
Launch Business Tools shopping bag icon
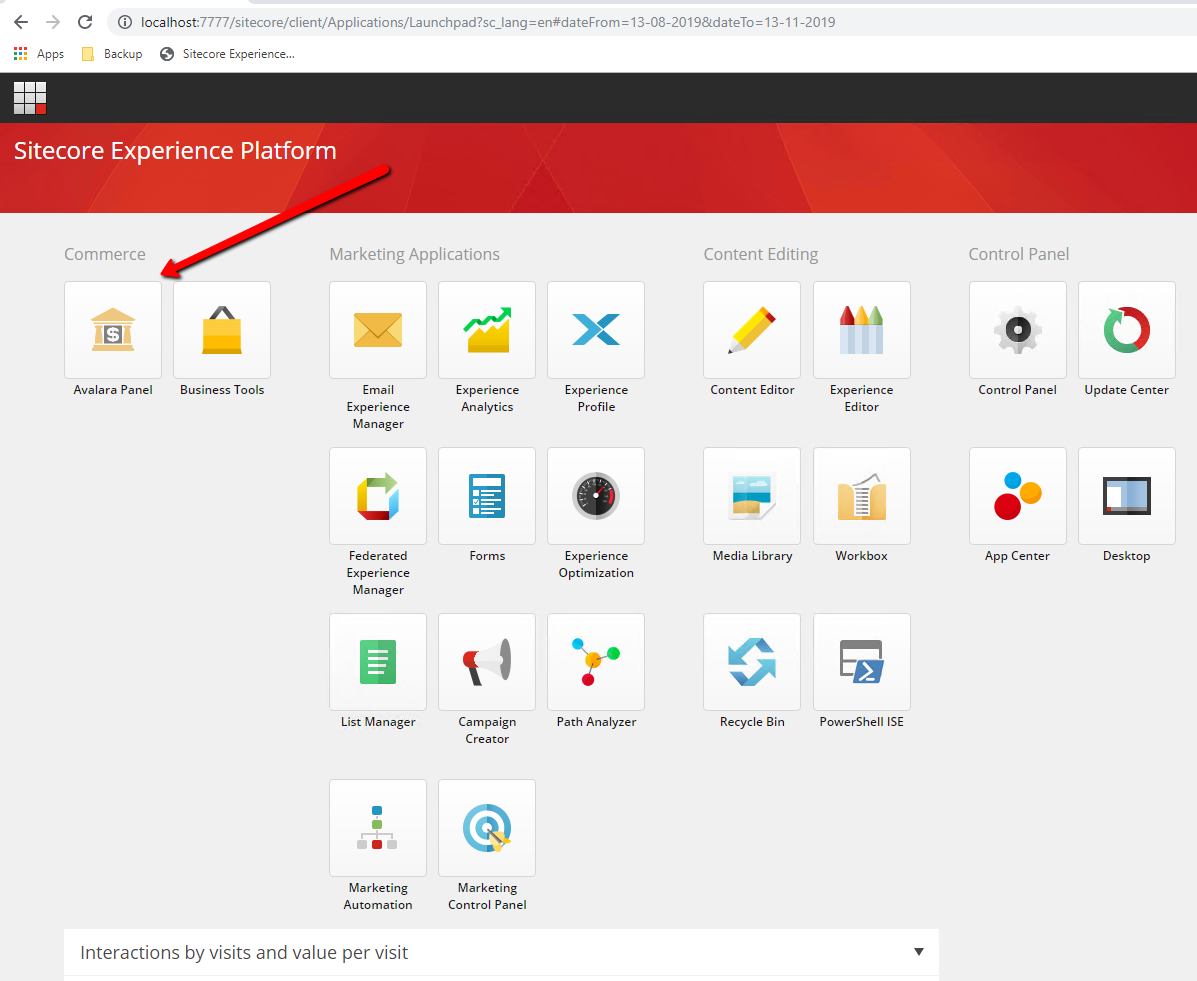[x=222, y=330]
